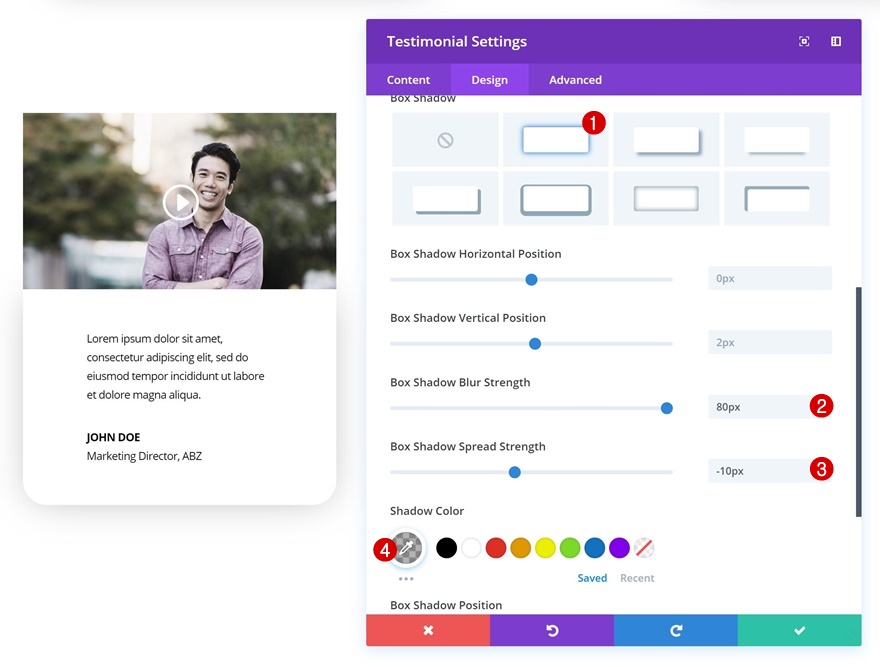Undo the last change with the purple undo arrow
Image resolution: width=880 pixels, height=667 pixels.
552,630
